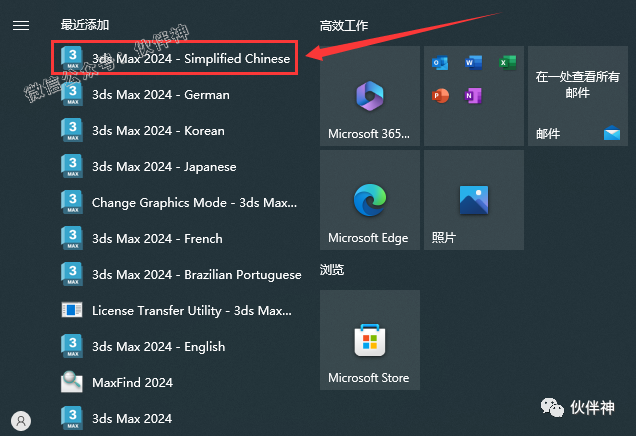The height and width of the screenshot is (436, 636).
Task: Click the MaxFind 2024 magnifier icon
Action: pos(72,382)
